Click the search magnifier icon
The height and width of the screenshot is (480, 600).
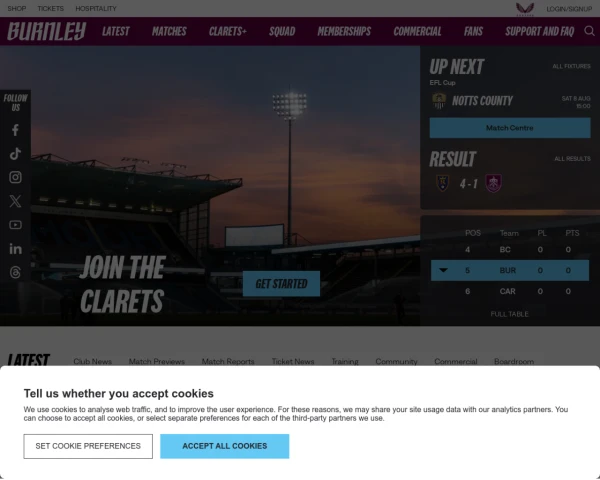(x=589, y=31)
